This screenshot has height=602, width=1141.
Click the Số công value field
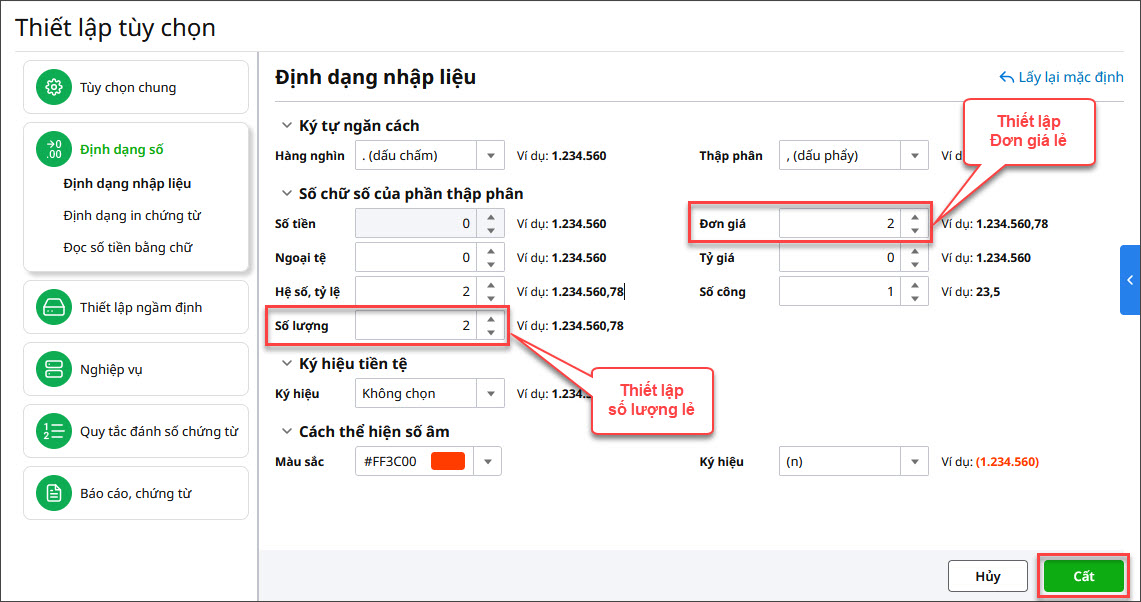click(x=840, y=292)
